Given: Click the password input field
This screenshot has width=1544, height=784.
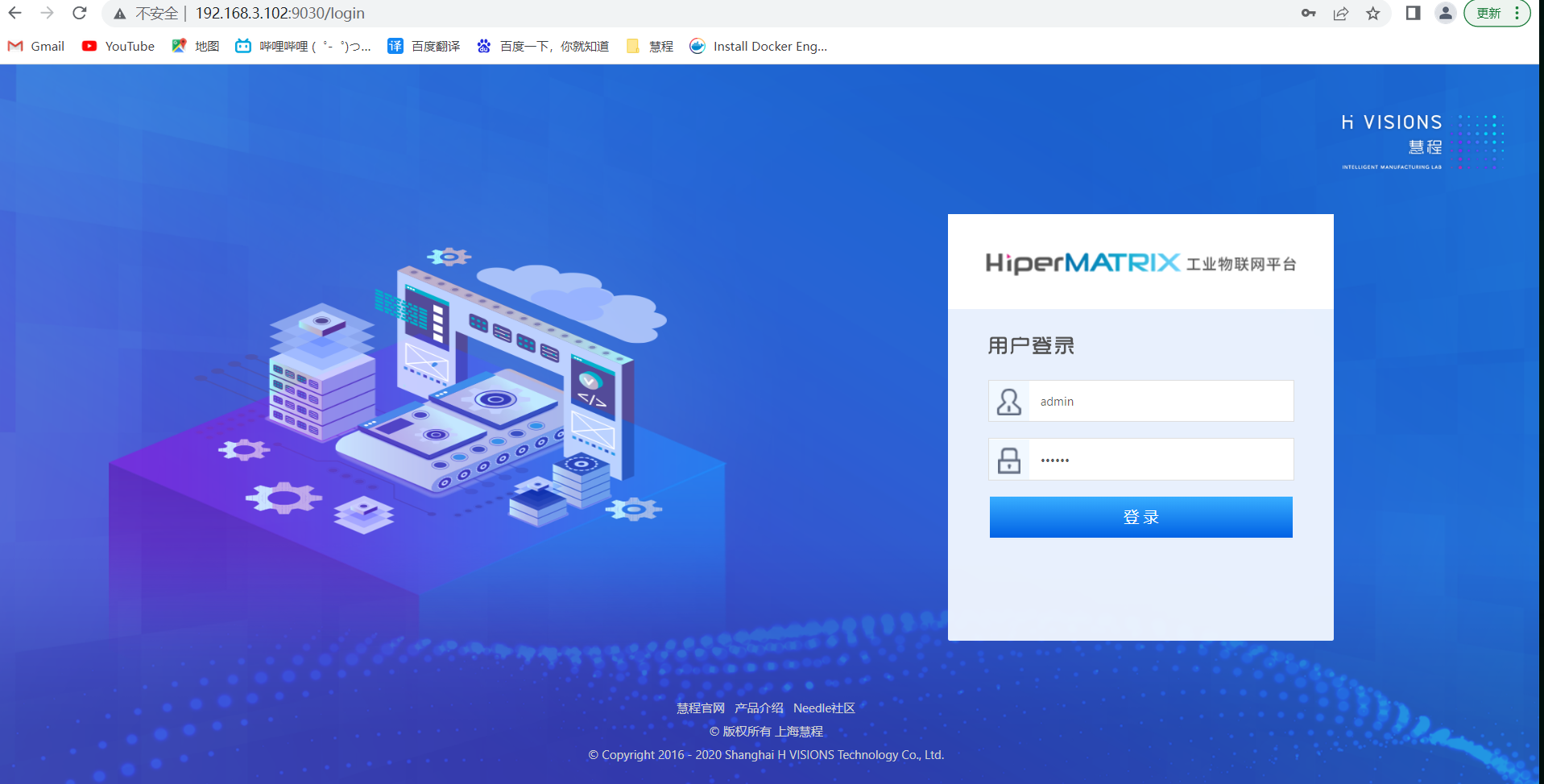Looking at the screenshot, I should pyautogui.click(x=1141, y=460).
